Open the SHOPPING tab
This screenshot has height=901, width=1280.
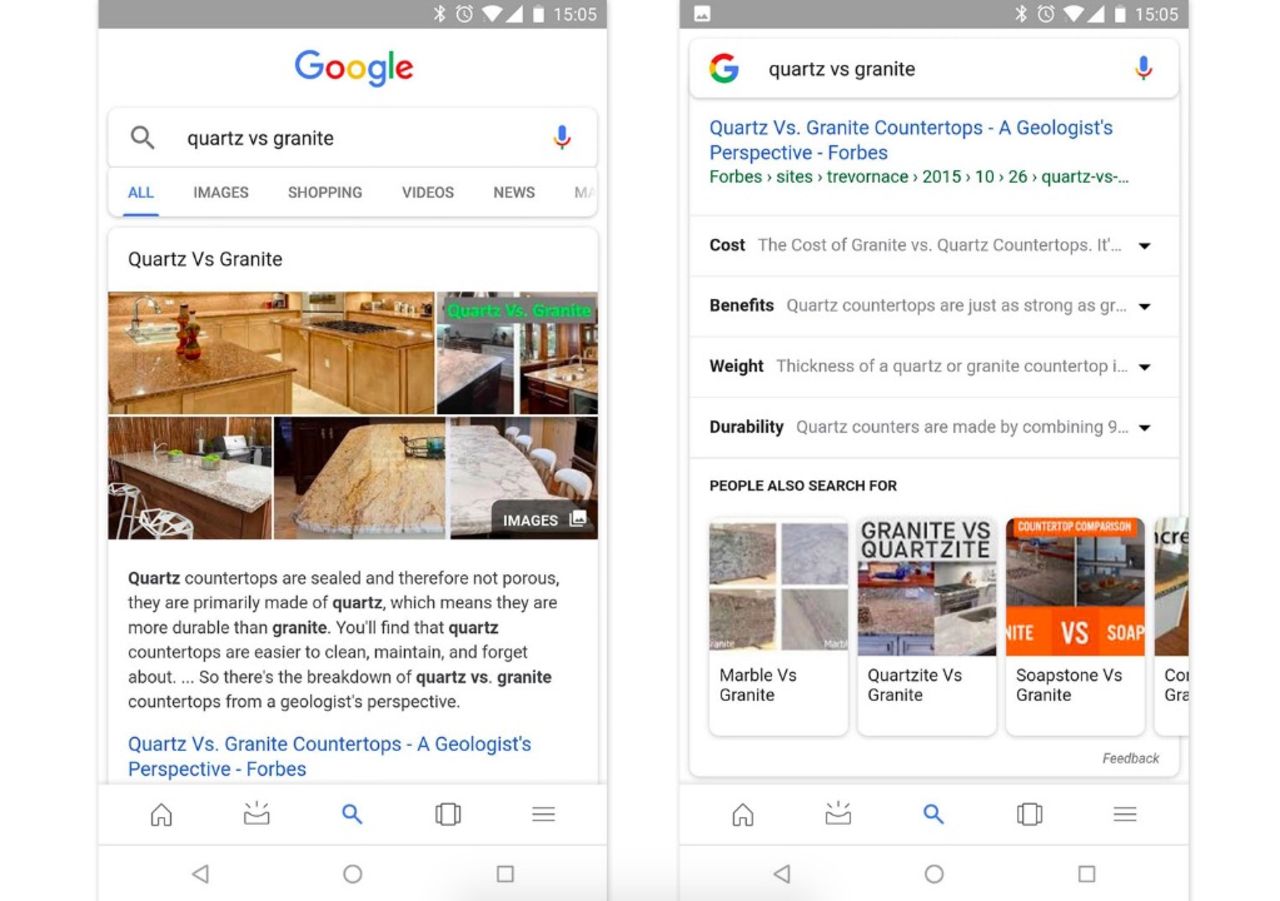click(x=324, y=192)
